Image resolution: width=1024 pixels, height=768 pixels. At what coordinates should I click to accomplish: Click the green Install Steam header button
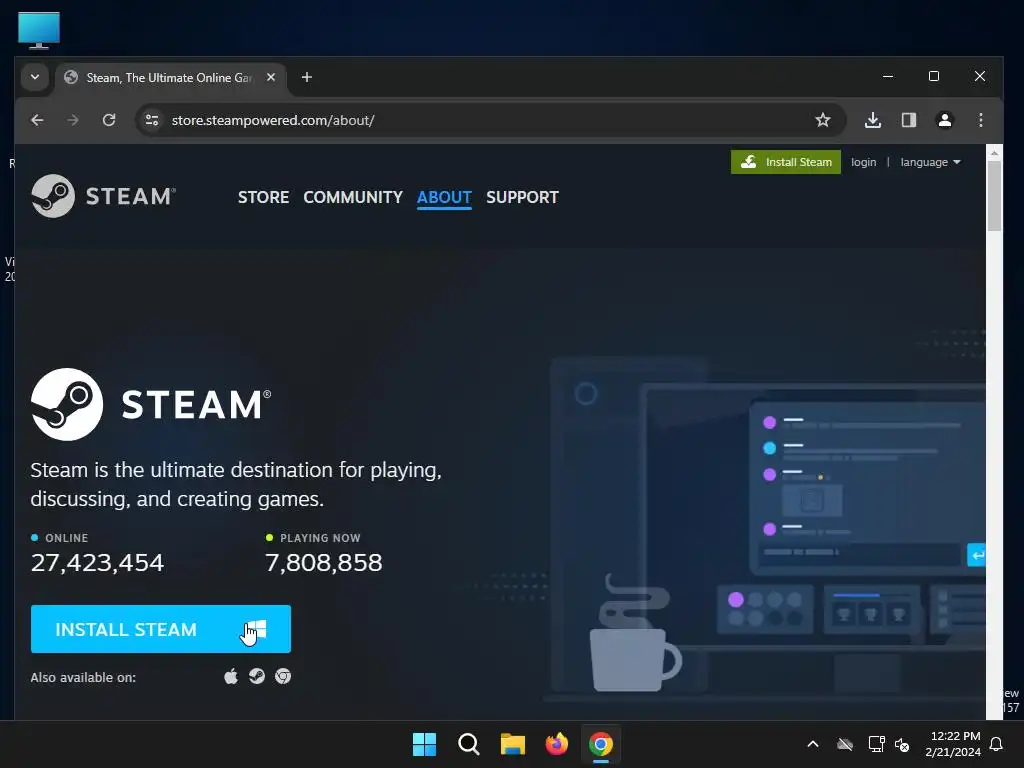[786, 162]
